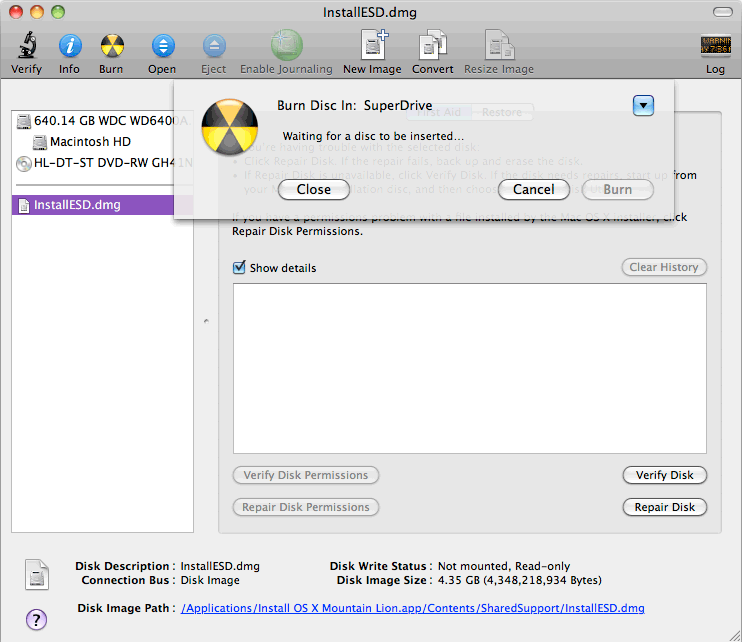Click Close in burn dialog
The image size is (742, 642).
[314, 189]
